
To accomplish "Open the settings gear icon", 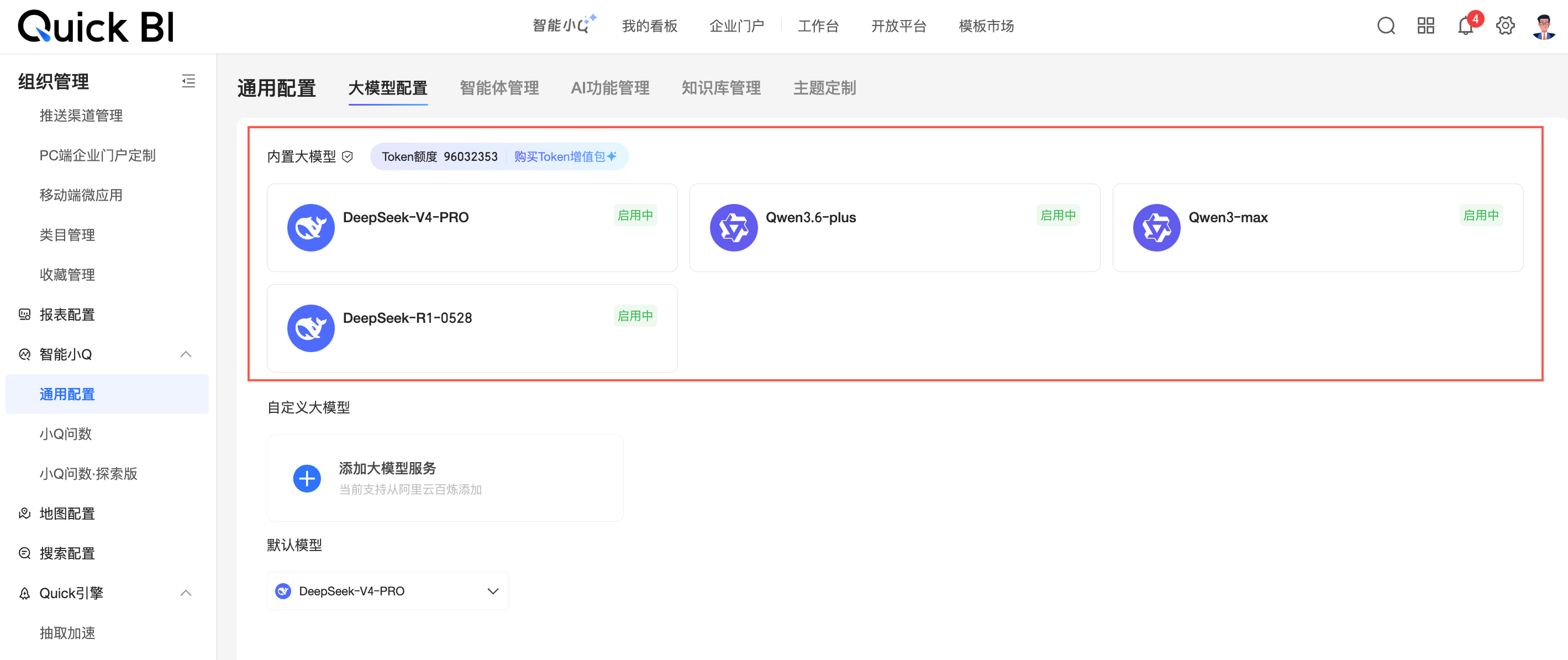I will pos(1506,26).
